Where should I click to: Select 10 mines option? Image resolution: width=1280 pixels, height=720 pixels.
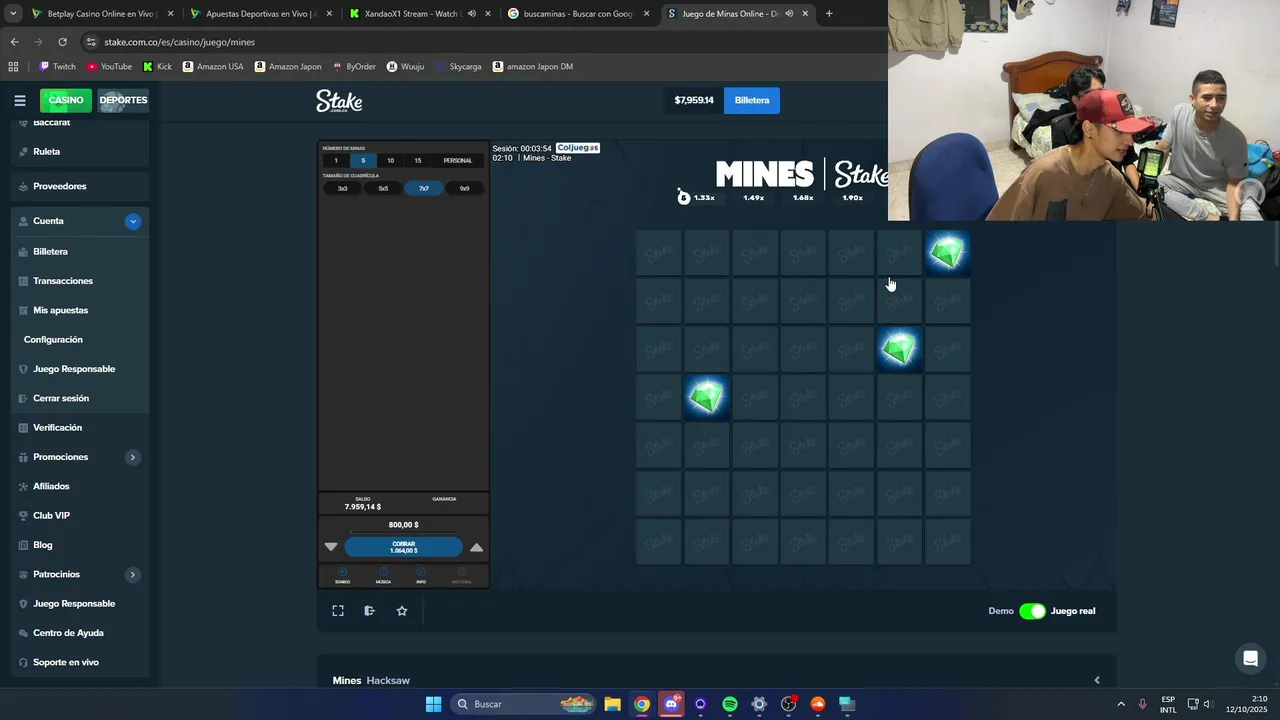390,160
